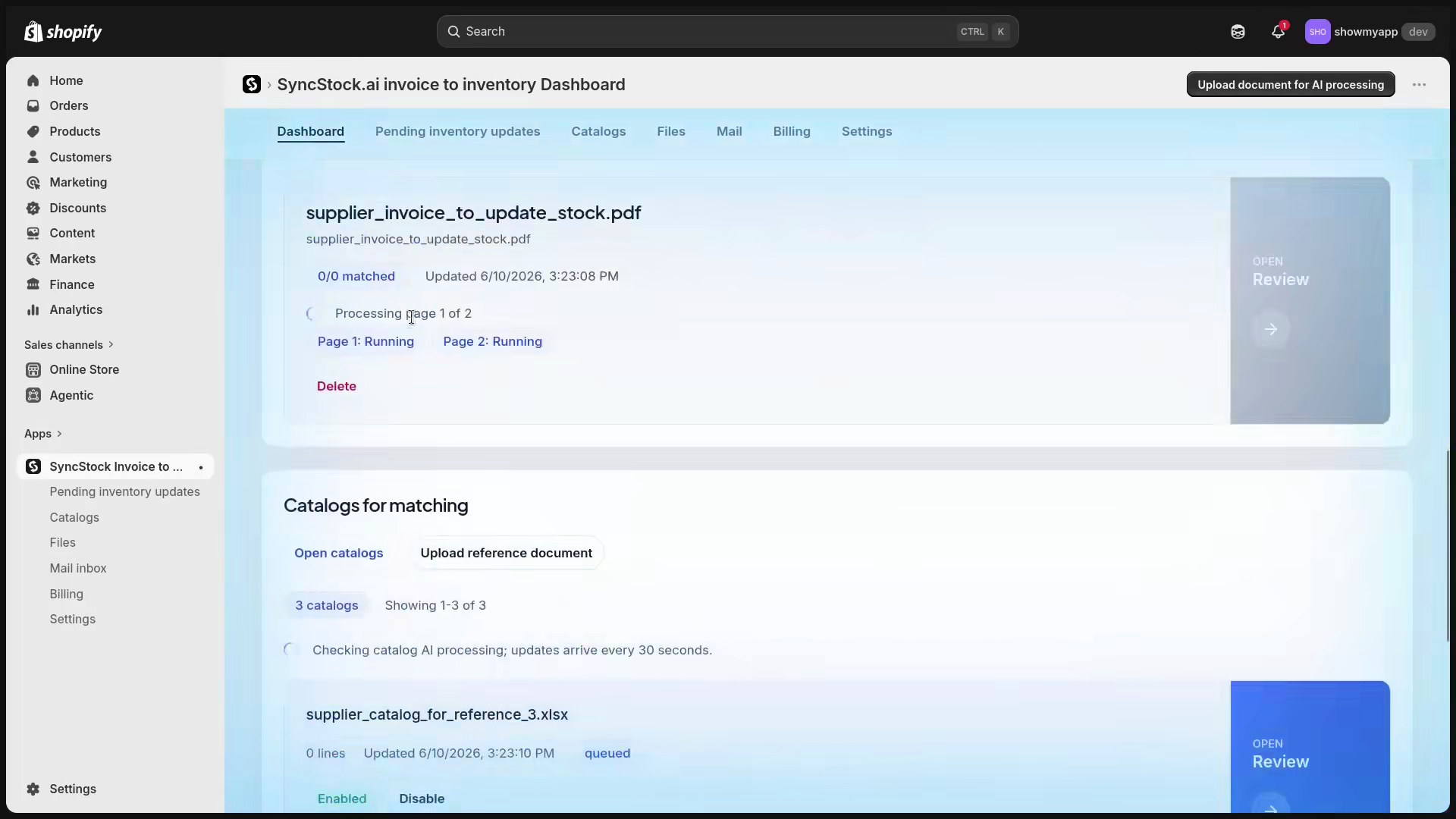Open the Agentic channel icon
This screenshot has height=819, width=1456.
tap(33, 395)
